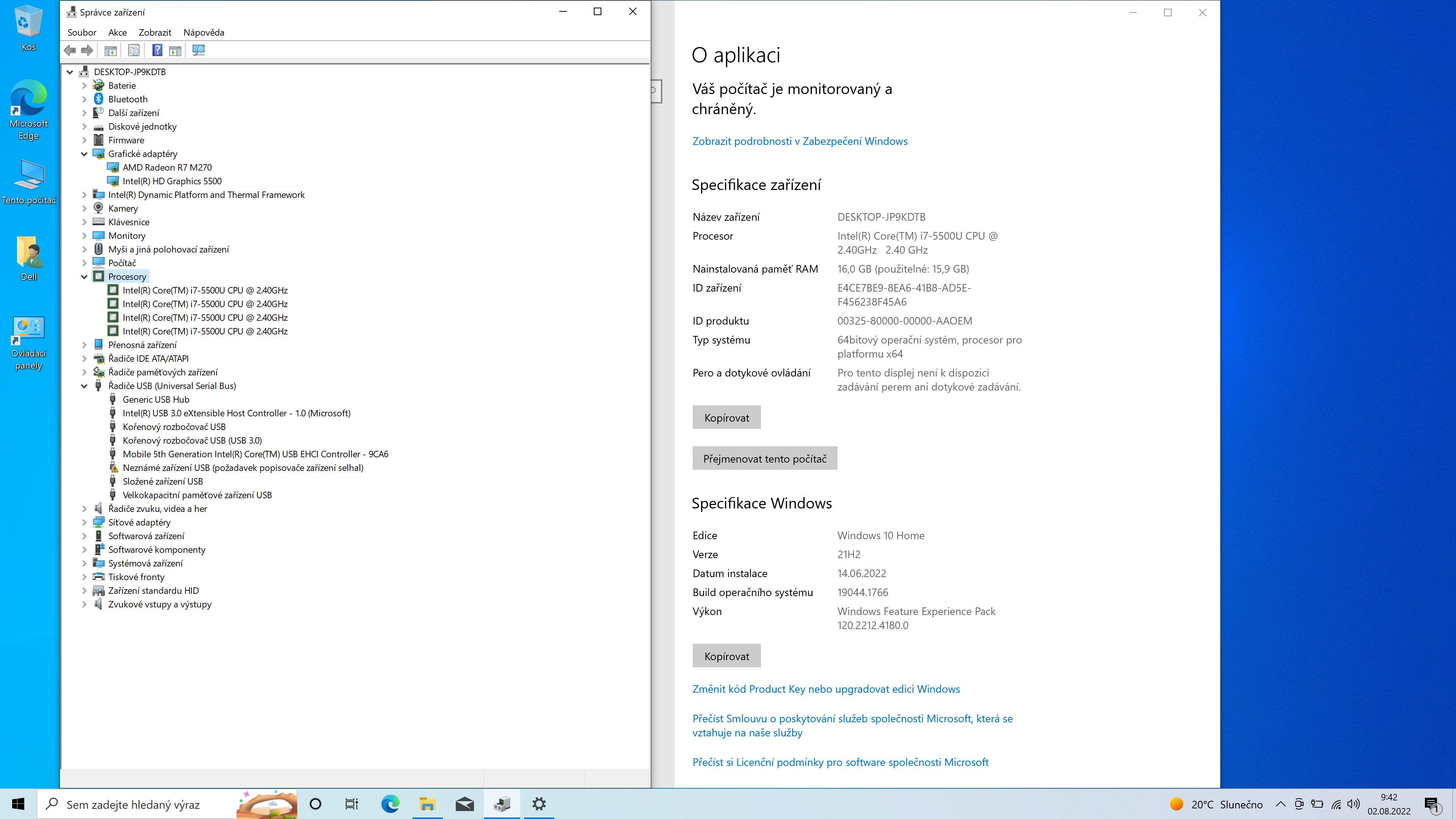Click Kopírovat under Specifikace Windows
1456x819 pixels.
pyautogui.click(x=726, y=656)
